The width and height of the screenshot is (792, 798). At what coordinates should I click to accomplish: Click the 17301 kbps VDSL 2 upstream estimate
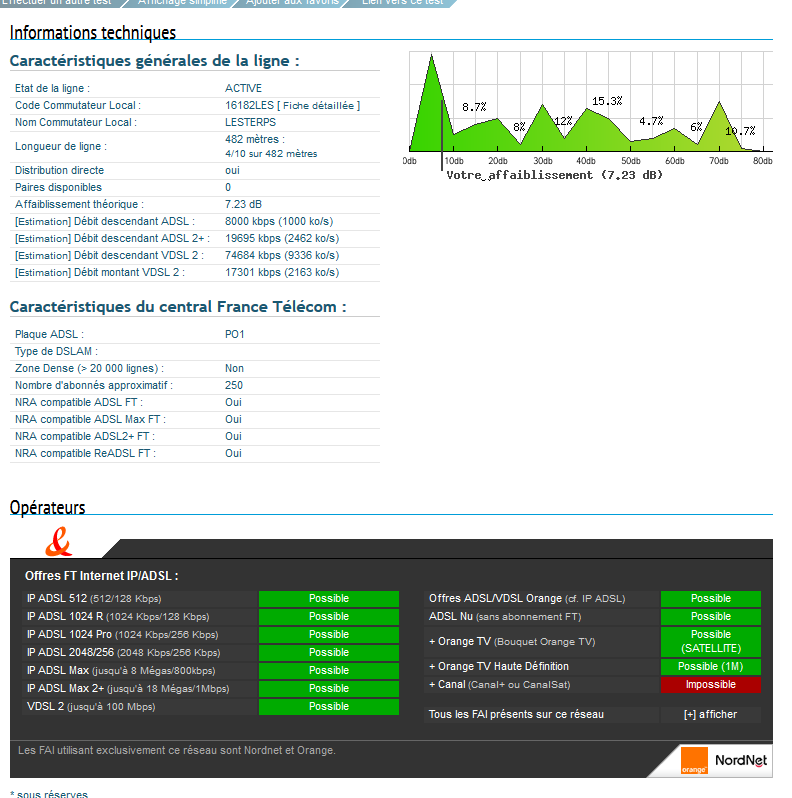[x=282, y=272]
